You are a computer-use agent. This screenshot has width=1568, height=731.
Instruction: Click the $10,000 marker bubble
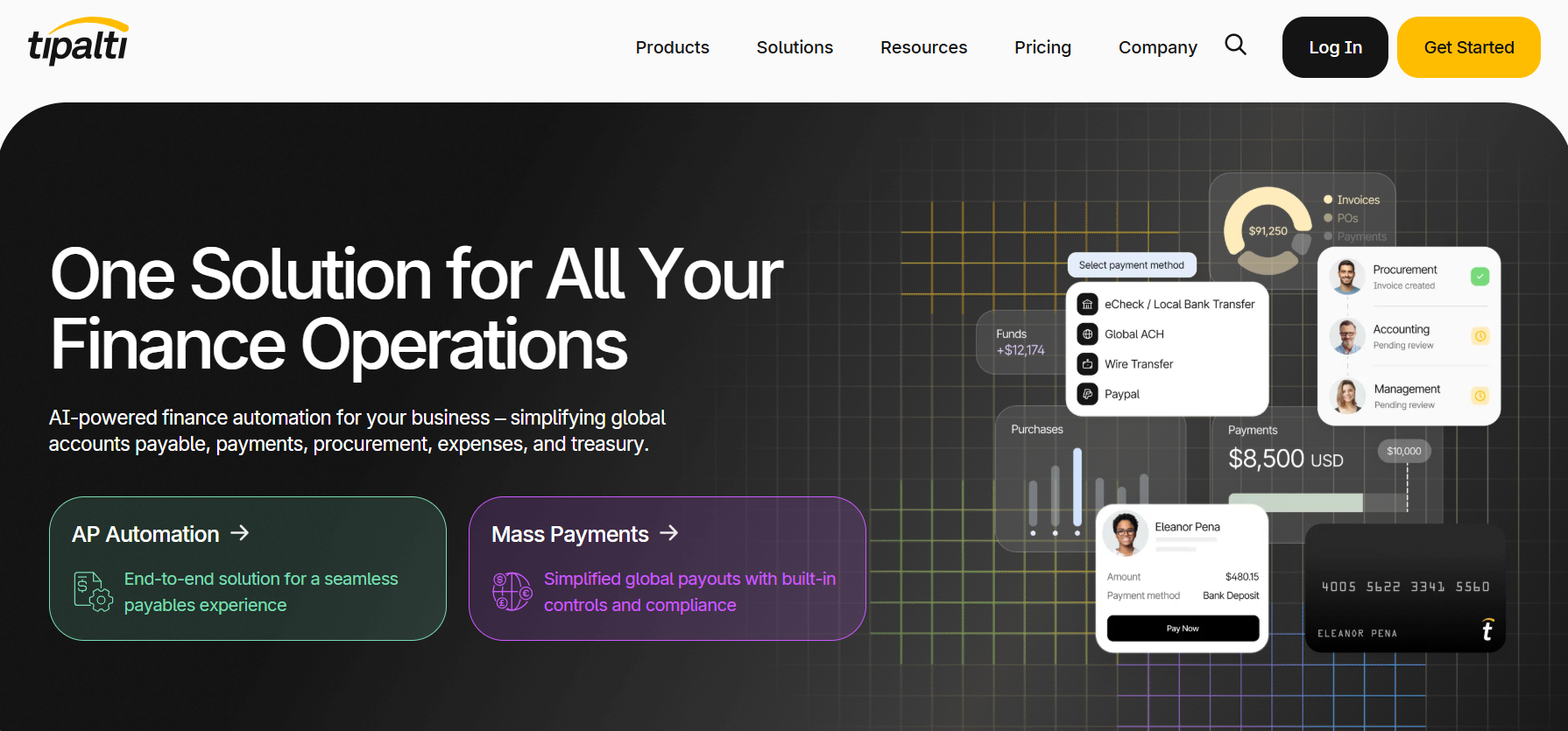(x=1404, y=451)
